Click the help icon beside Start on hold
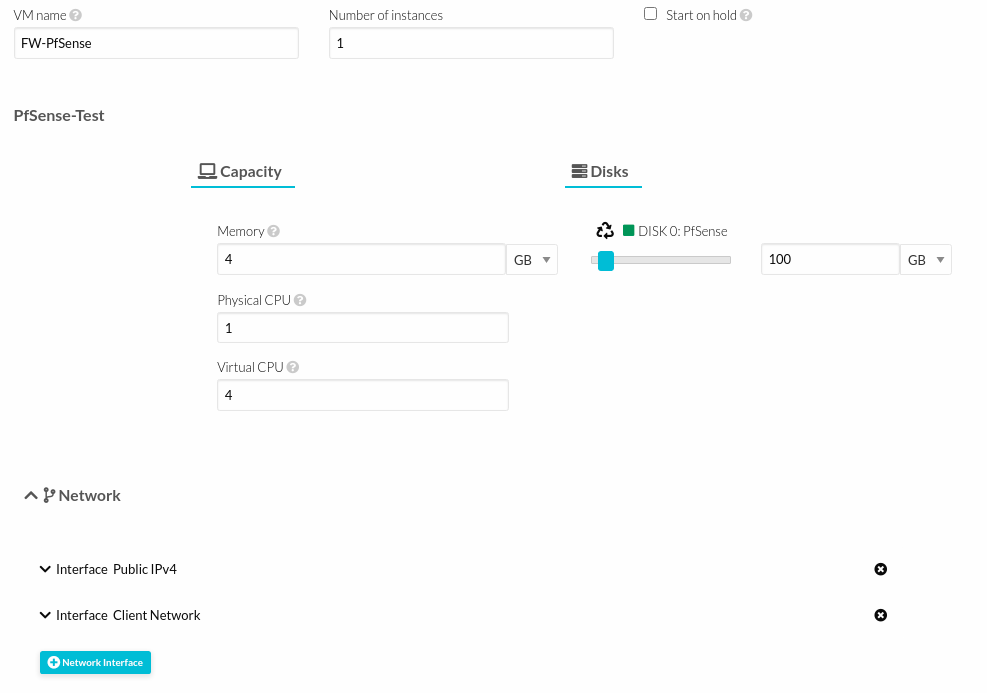The image size is (987, 693). pyautogui.click(x=746, y=16)
